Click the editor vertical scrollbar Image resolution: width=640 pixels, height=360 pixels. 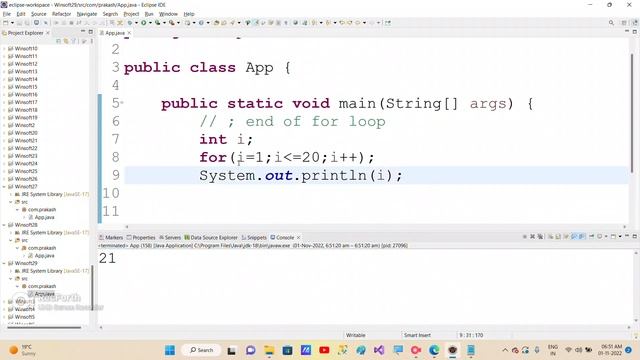(632, 112)
